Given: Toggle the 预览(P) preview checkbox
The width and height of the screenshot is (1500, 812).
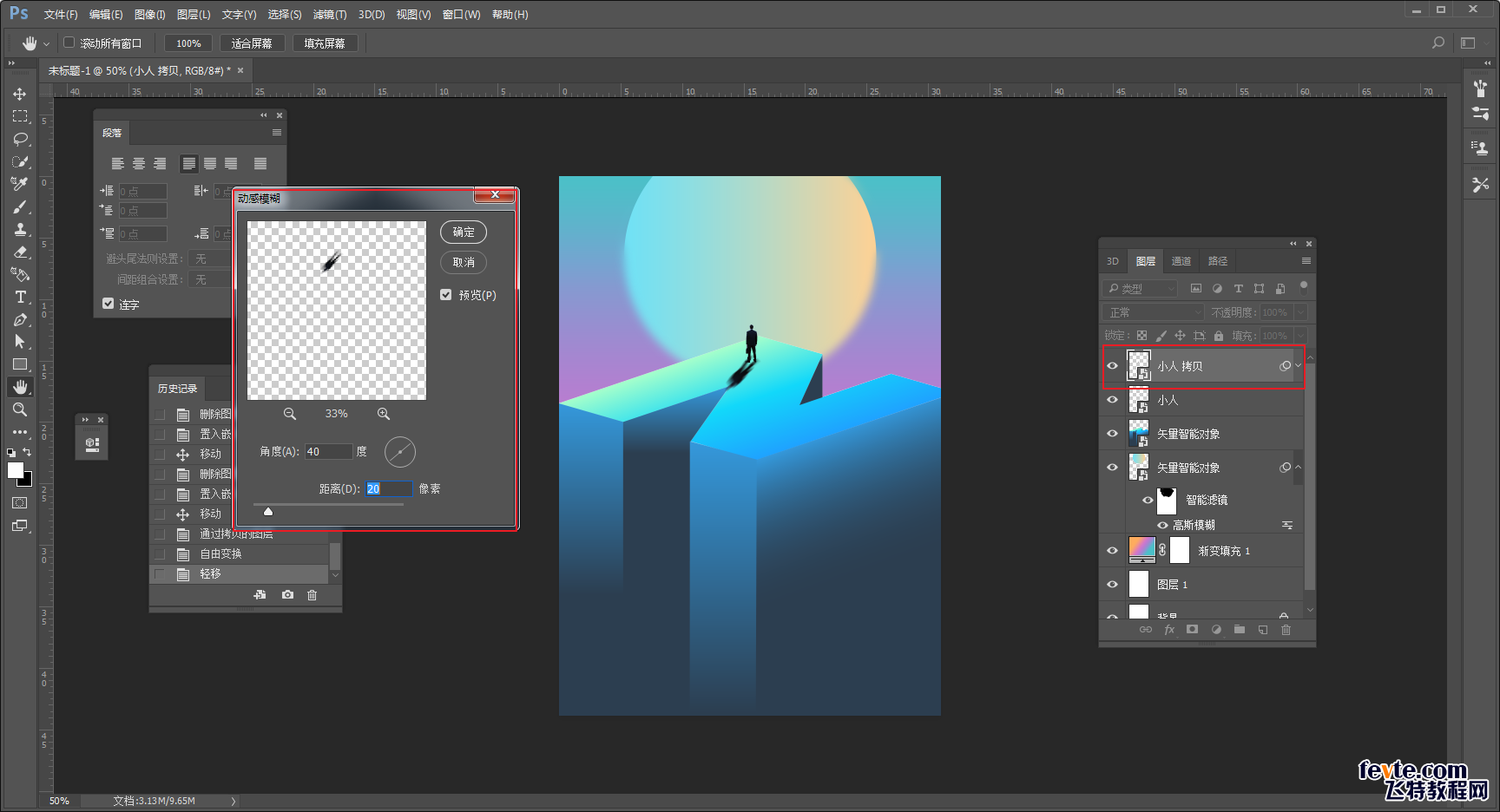Looking at the screenshot, I should (445, 295).
